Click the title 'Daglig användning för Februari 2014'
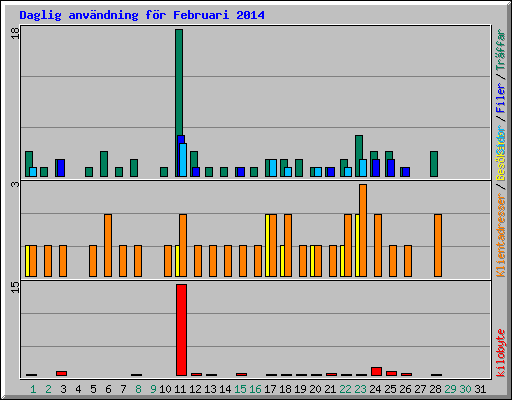 pos(142,15)
